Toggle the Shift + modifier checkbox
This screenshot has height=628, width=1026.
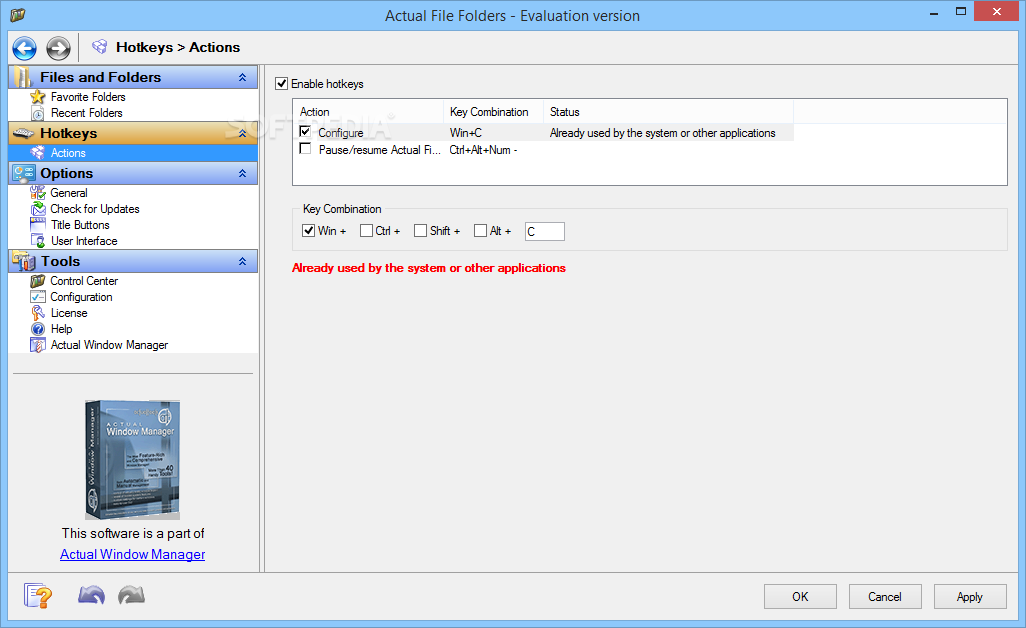point(421,231)
